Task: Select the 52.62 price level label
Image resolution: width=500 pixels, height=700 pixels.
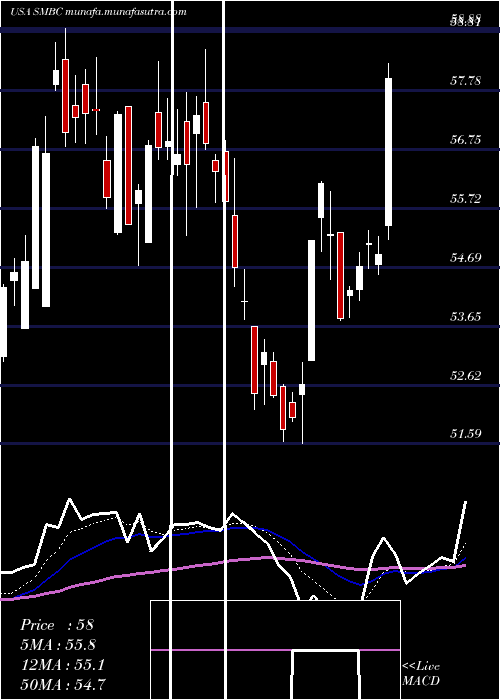Action: [466, 375]
